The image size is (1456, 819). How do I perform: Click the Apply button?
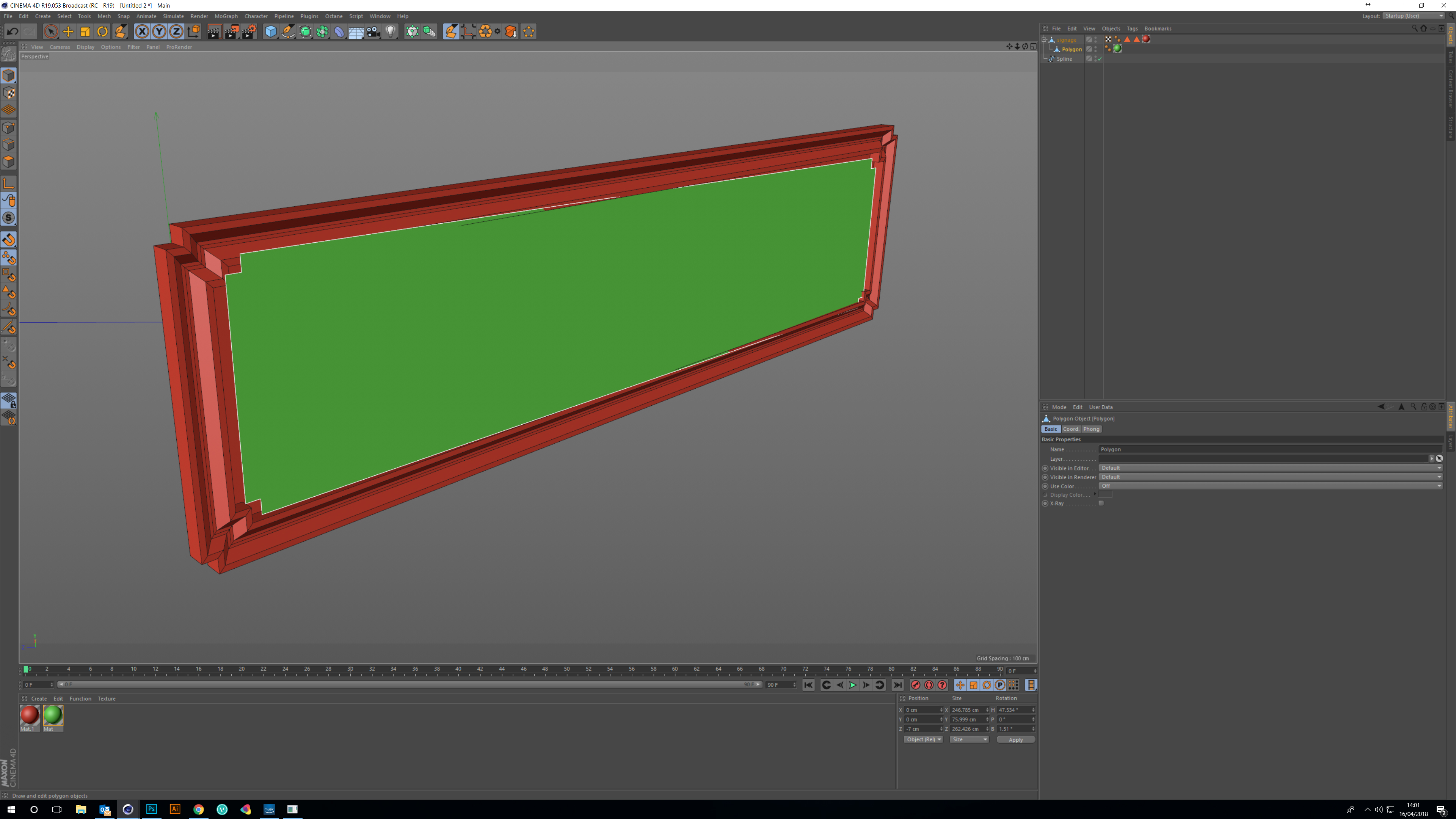pyautogui.click(x=1015, y=740)
